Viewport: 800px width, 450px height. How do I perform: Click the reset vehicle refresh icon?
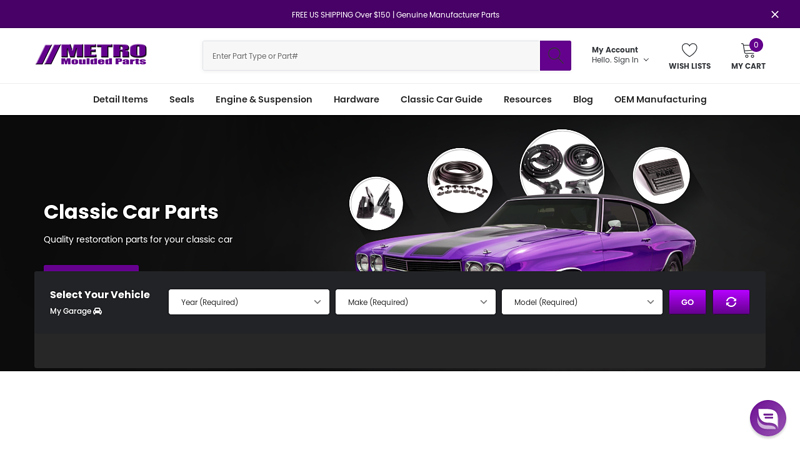[x=731, y=302]
